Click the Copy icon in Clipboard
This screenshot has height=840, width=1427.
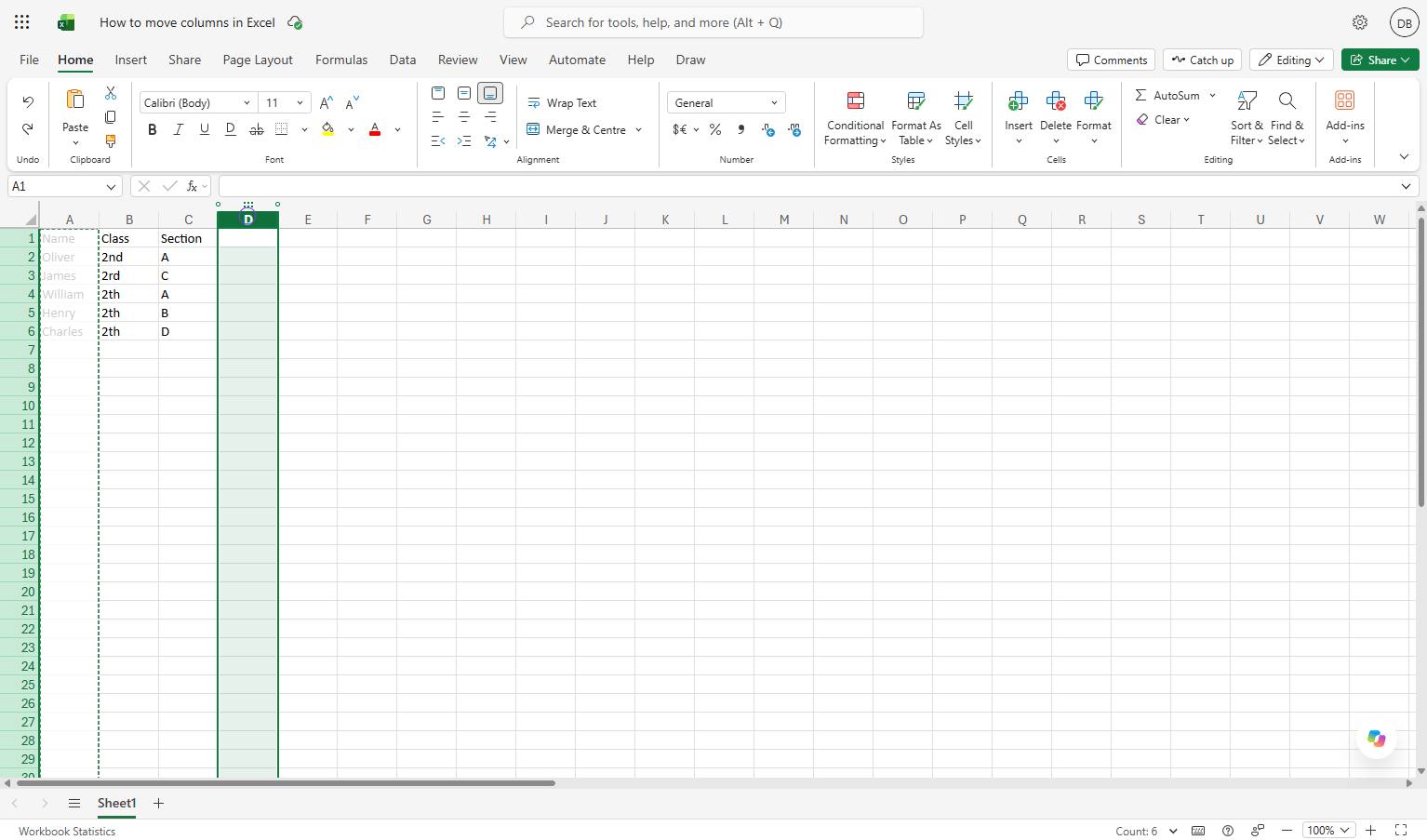coord(111,117)
